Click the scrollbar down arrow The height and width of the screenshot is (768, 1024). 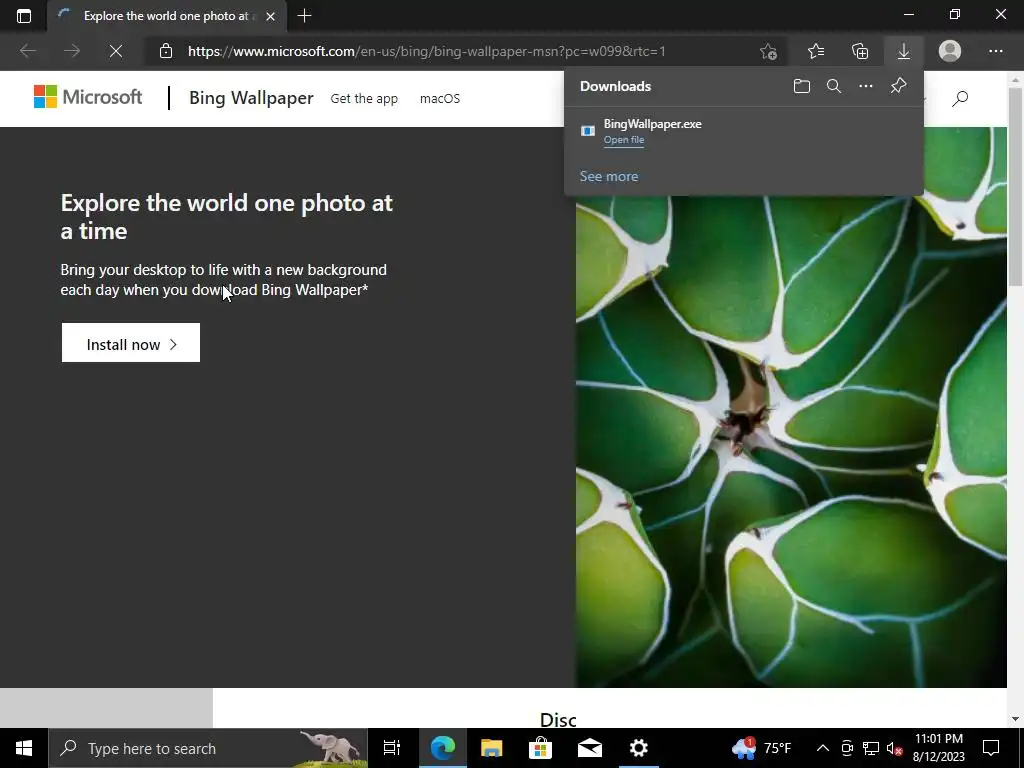click(1015, 719)
